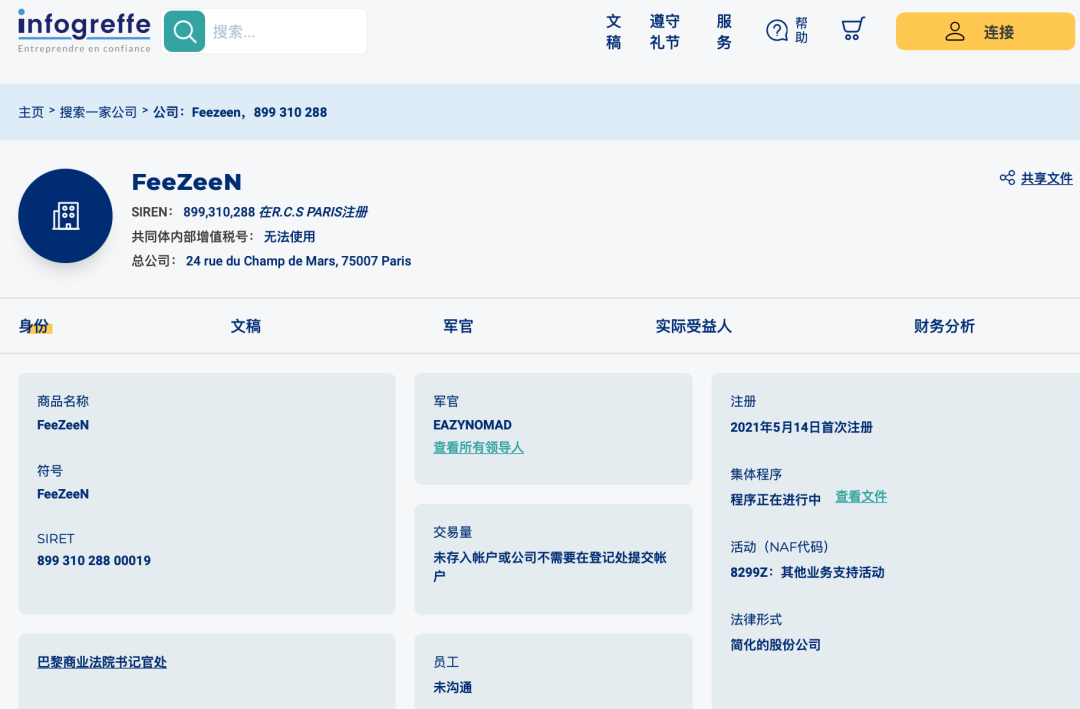The height and width of the screenshot is (709, 1080).
Task: Click the 巴黎商业法院书记官处 link
Action: click(101, 662)
